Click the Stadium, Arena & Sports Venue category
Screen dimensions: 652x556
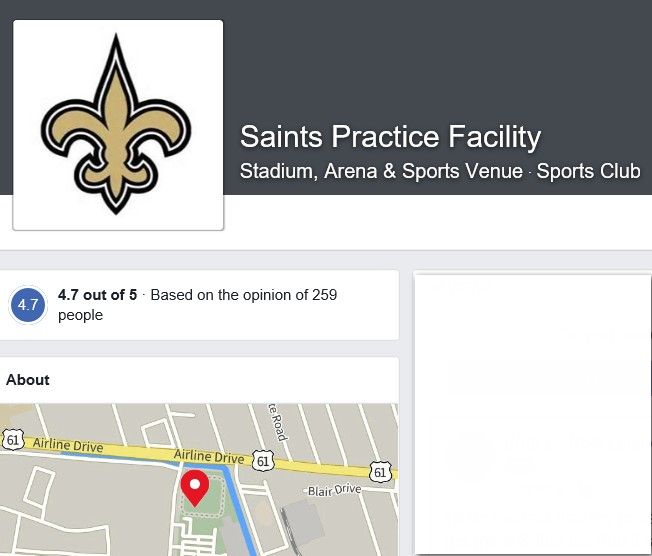pos(381,171)
